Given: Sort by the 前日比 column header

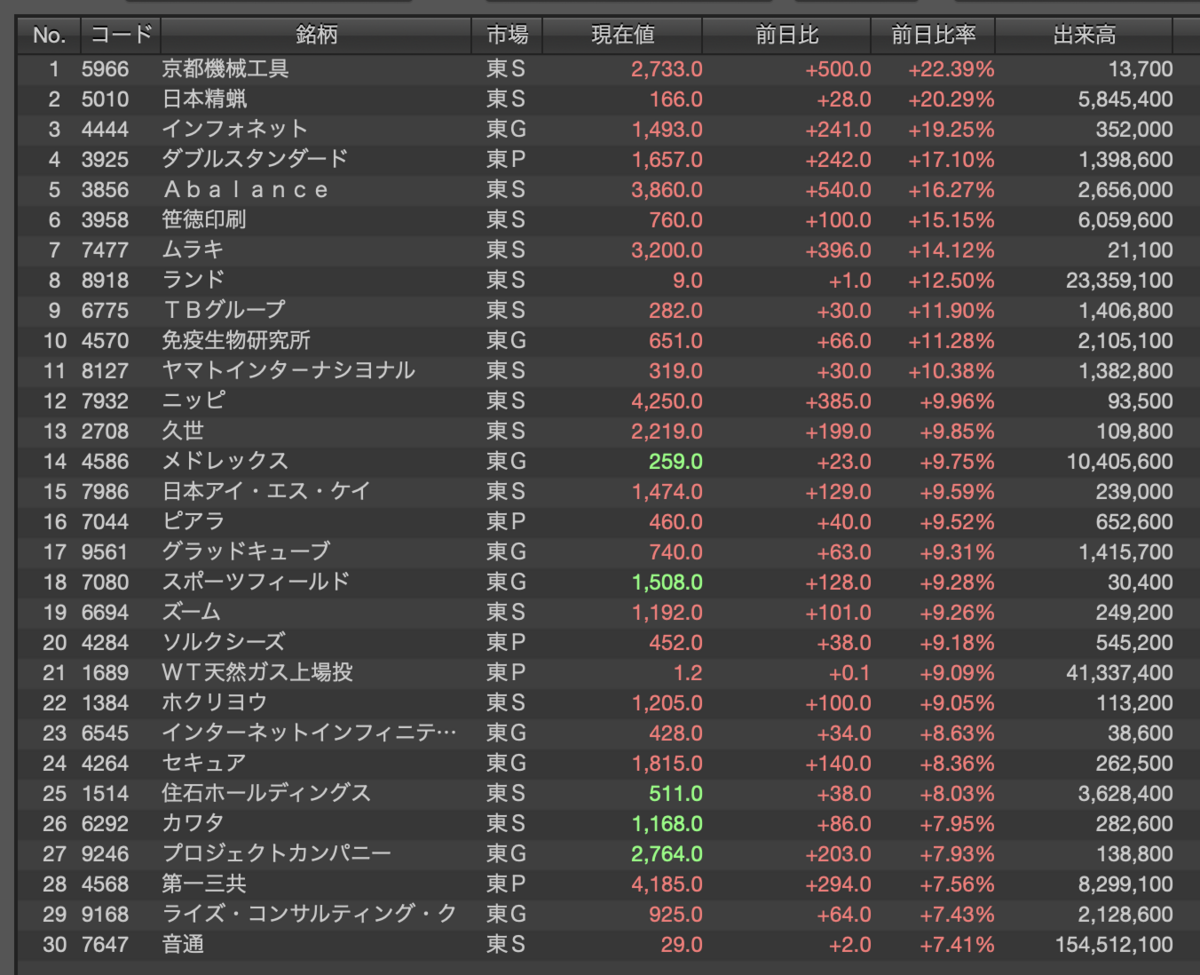Looking at the screenshot, I should (787, 36).
